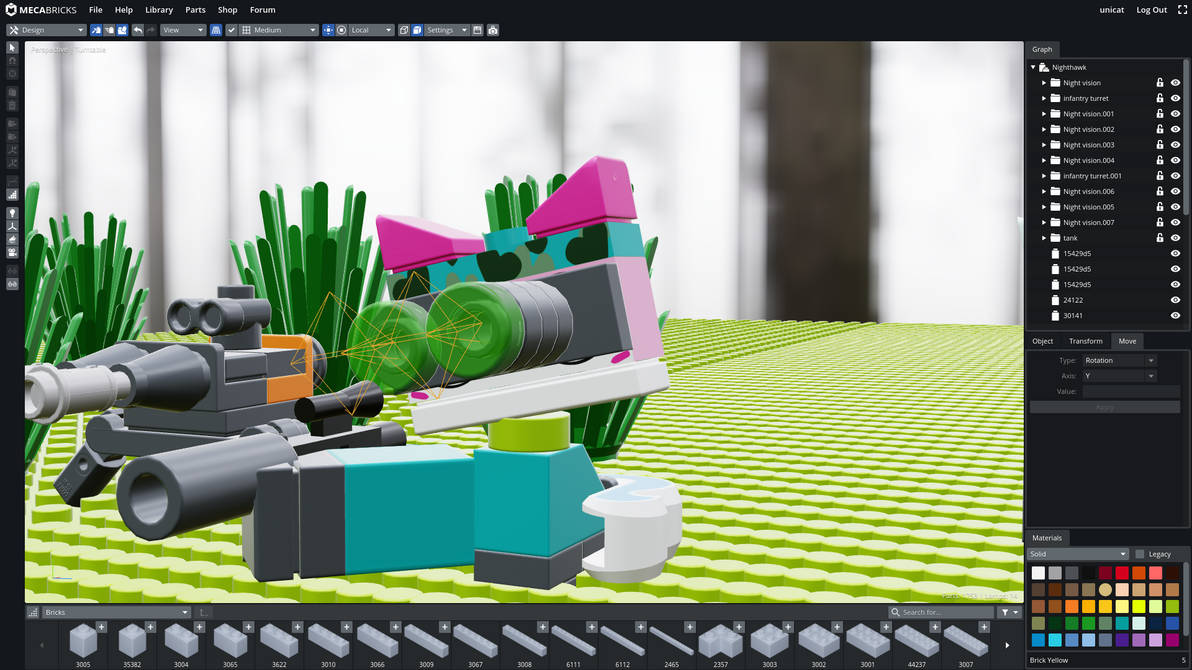1192x670 pixels.
Task: Open the Library menu
Action: point(159,10)
